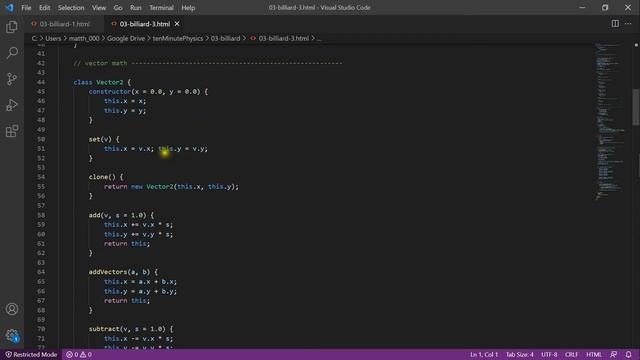Screen dimensions: 640x360
Task: Open the Search view icon
Action: click(x=12, y=53)
